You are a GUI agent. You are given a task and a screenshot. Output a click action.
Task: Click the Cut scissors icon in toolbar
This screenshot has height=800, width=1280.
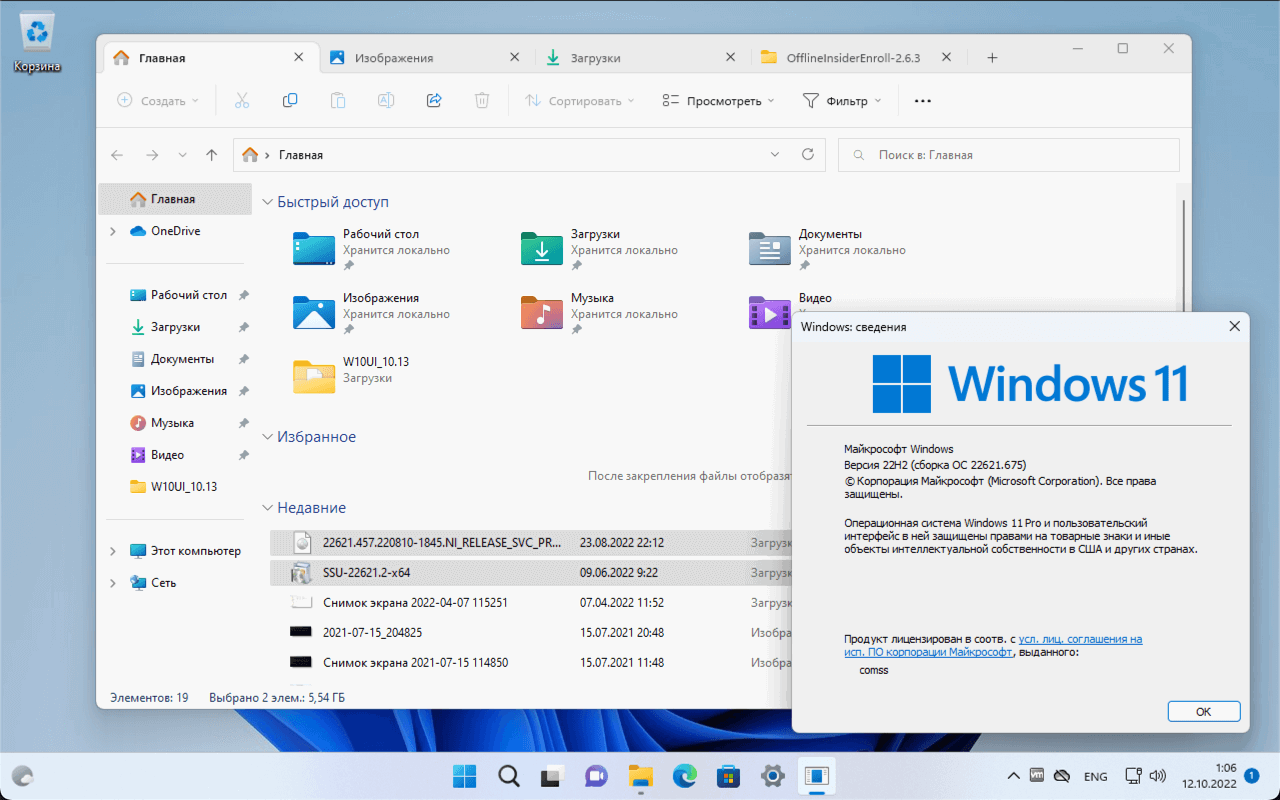click(242, 100)
